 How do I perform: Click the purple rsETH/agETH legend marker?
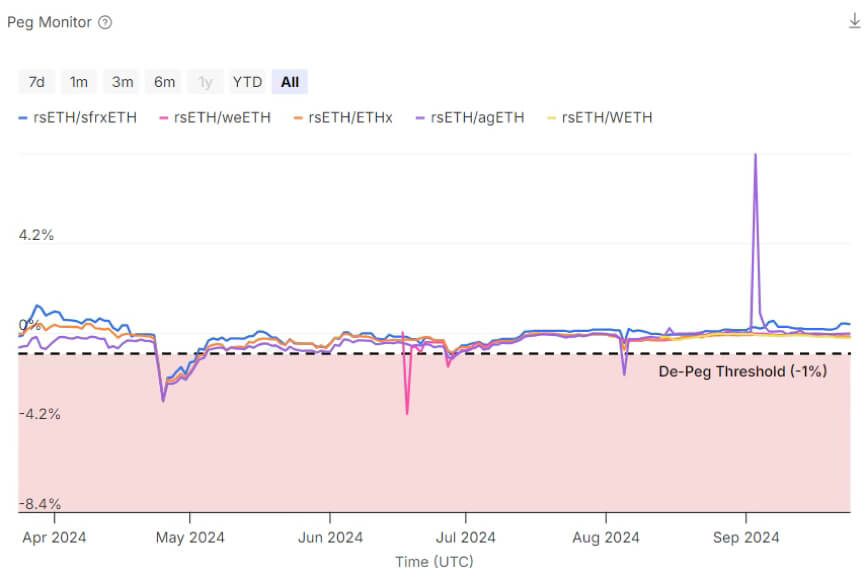click(421, 118)
